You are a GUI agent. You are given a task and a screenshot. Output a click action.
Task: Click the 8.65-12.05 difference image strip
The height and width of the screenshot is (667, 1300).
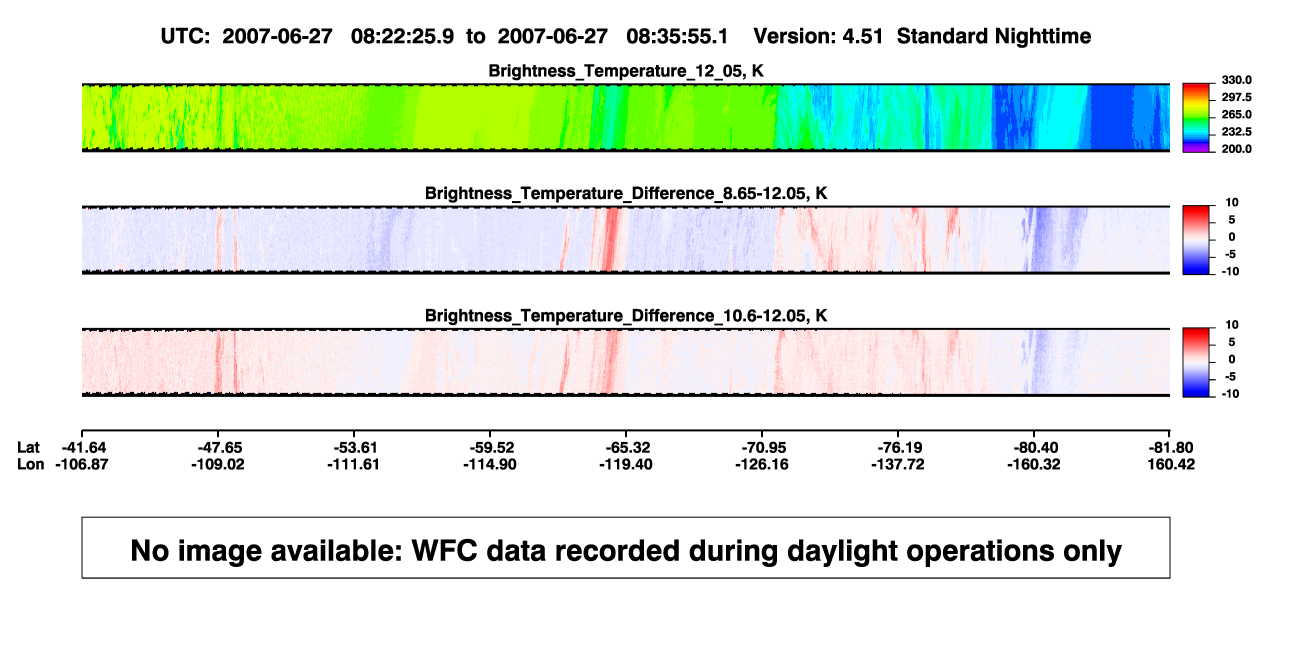pyautogui.click(x=625, y=240)
